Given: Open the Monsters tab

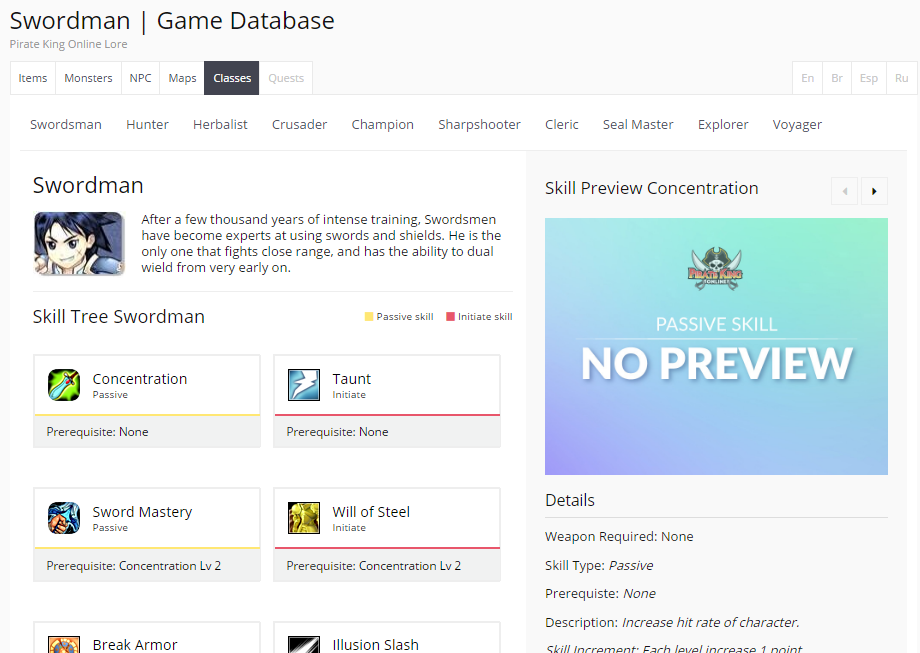Looking at the screenshot, I should pos(88,78).
